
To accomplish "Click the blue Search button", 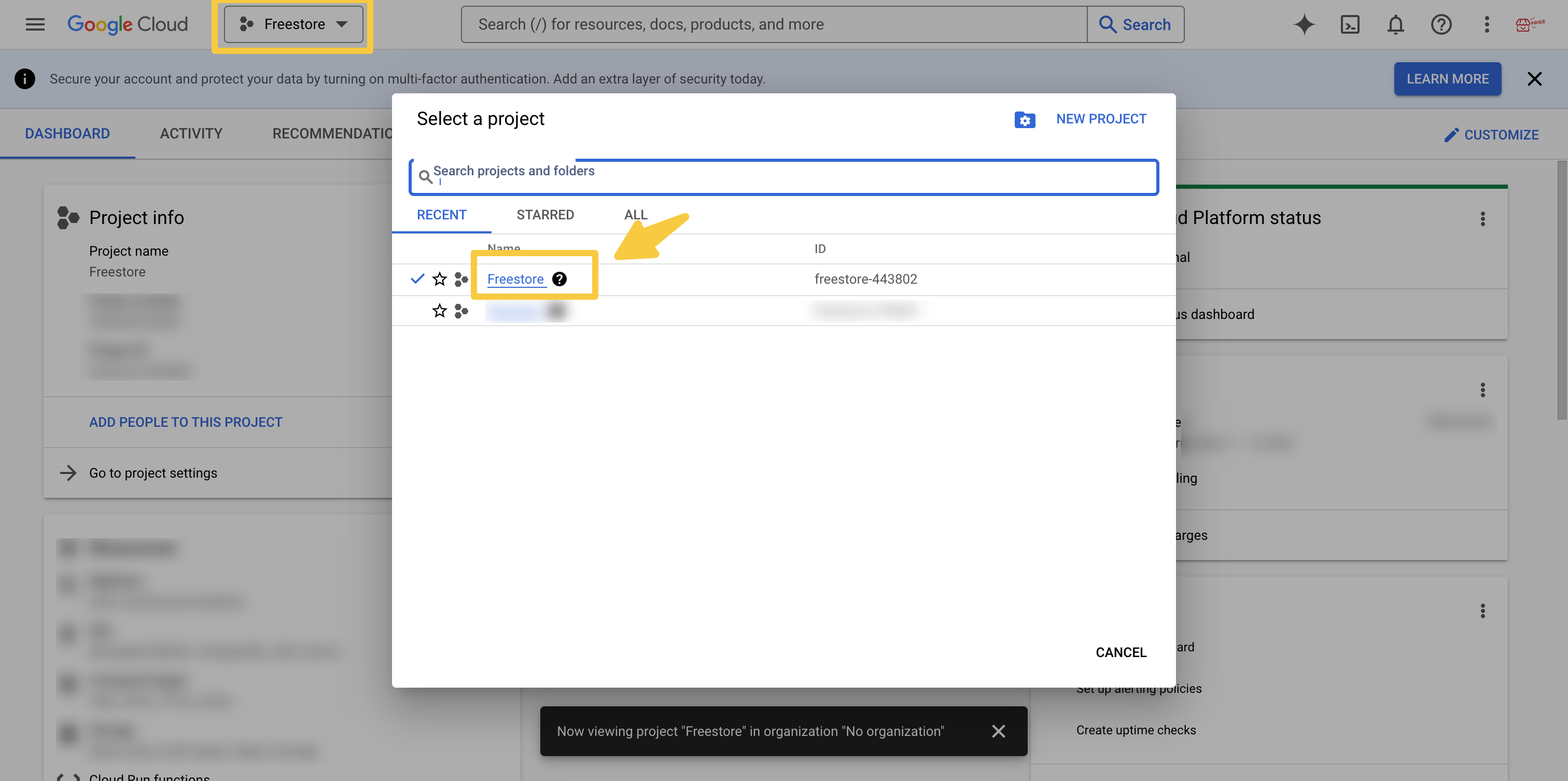I will [1135, 24].
